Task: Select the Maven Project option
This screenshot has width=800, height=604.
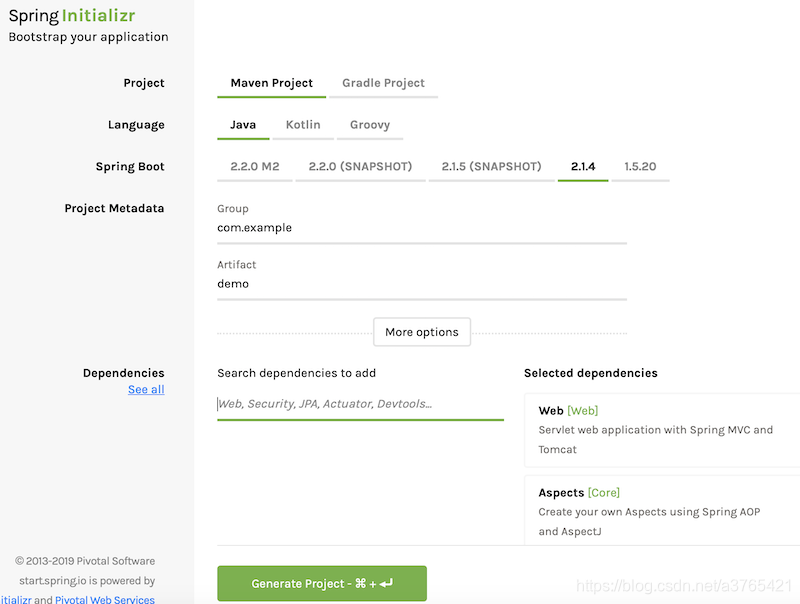Action: [x=271, y=83]
